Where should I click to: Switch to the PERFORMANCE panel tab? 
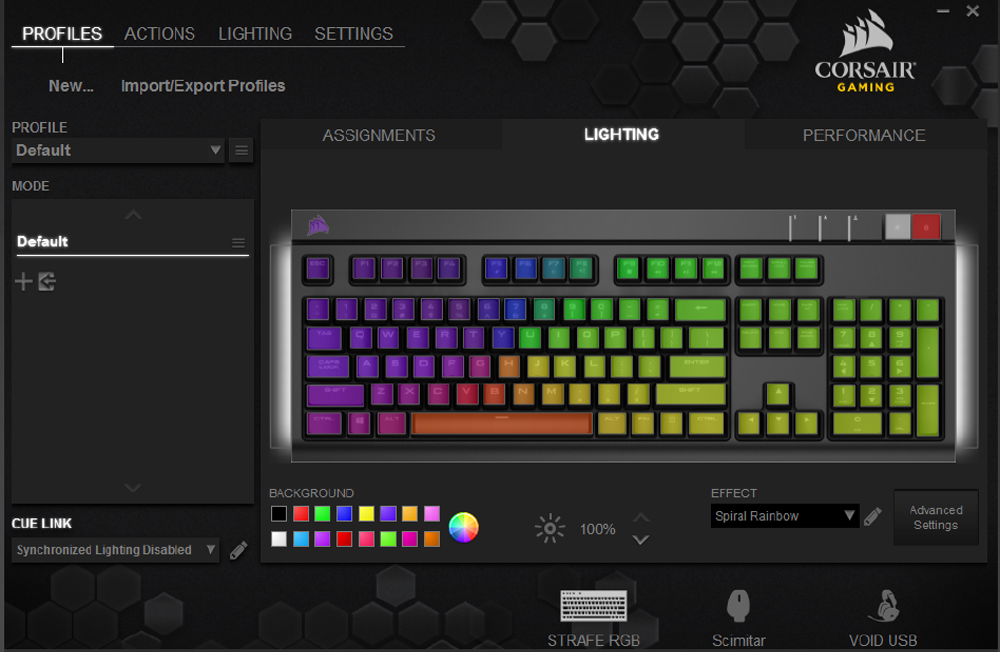pyautogui.click(x=864, y=135)
